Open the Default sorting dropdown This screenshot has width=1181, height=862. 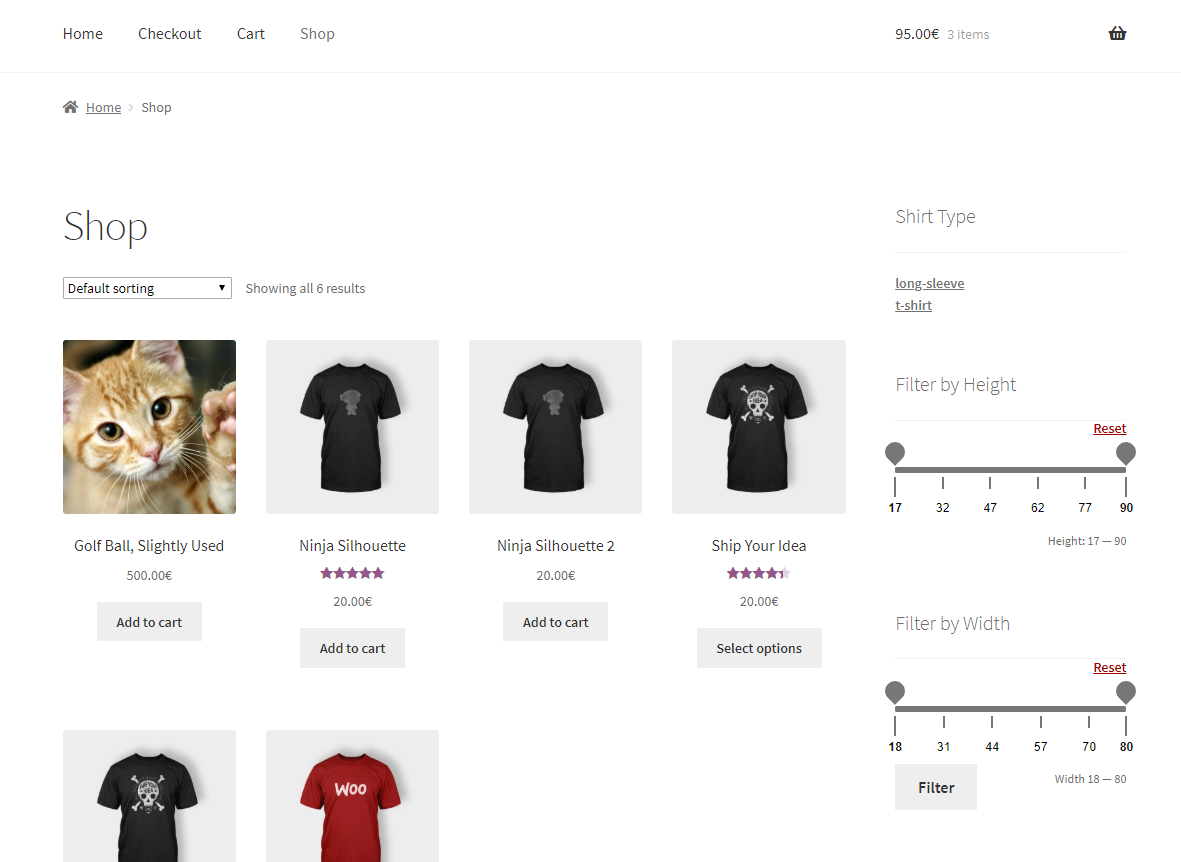(x=147, y=288)
